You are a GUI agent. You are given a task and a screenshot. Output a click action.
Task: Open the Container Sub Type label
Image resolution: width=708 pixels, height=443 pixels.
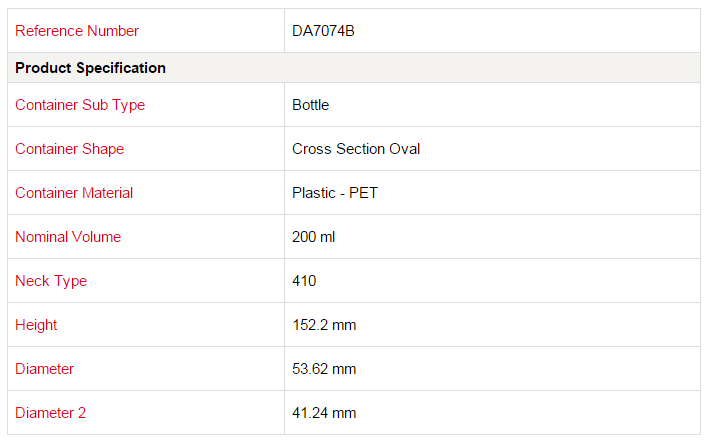coord(80,105)
